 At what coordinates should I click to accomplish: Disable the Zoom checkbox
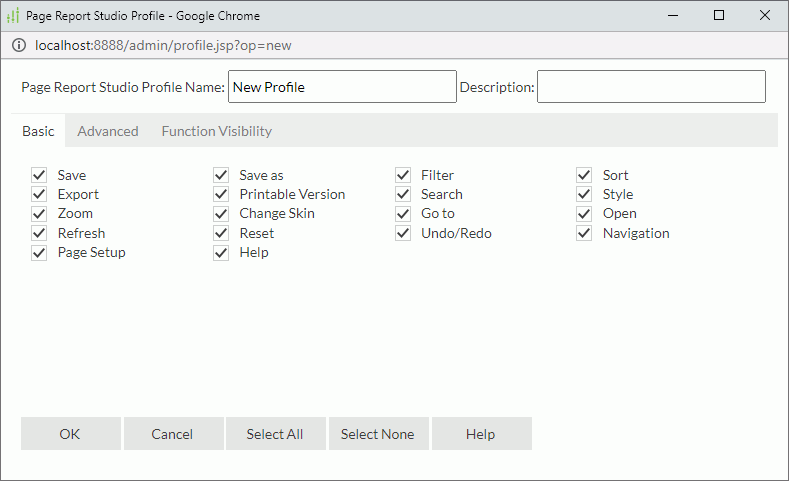(x=39, y=214)
